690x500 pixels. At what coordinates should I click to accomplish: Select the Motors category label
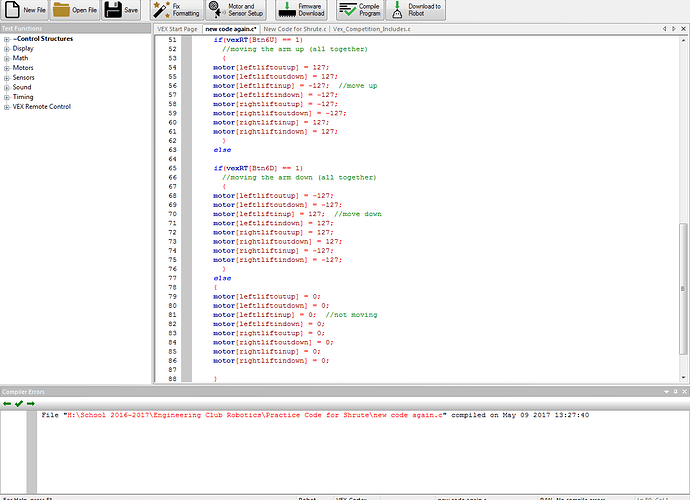point(23,68)
